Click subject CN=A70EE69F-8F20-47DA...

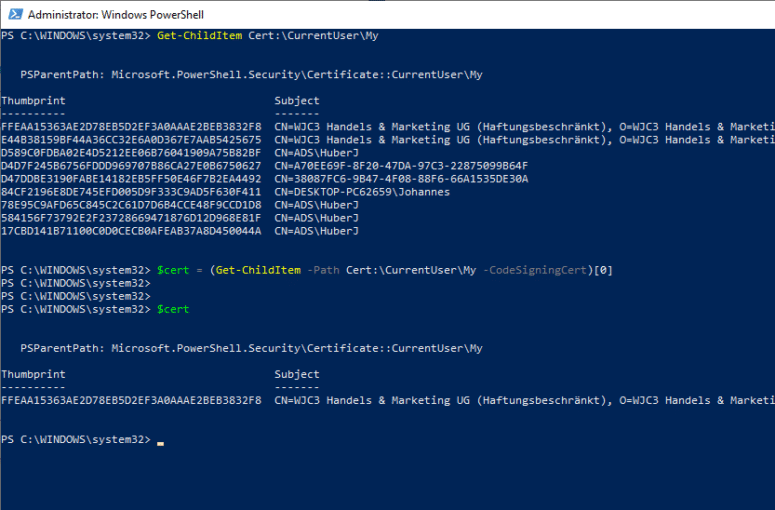(x=401, y=166)
